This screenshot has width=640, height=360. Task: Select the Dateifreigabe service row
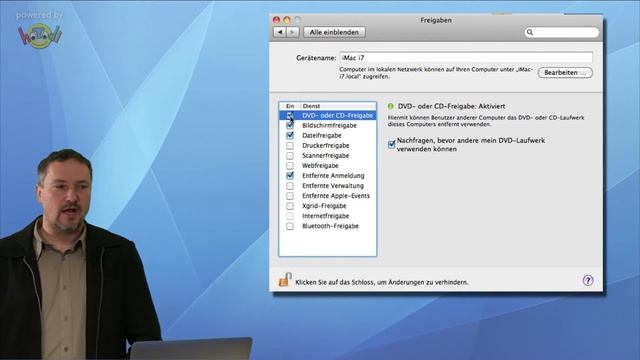[x=327, y=136]
